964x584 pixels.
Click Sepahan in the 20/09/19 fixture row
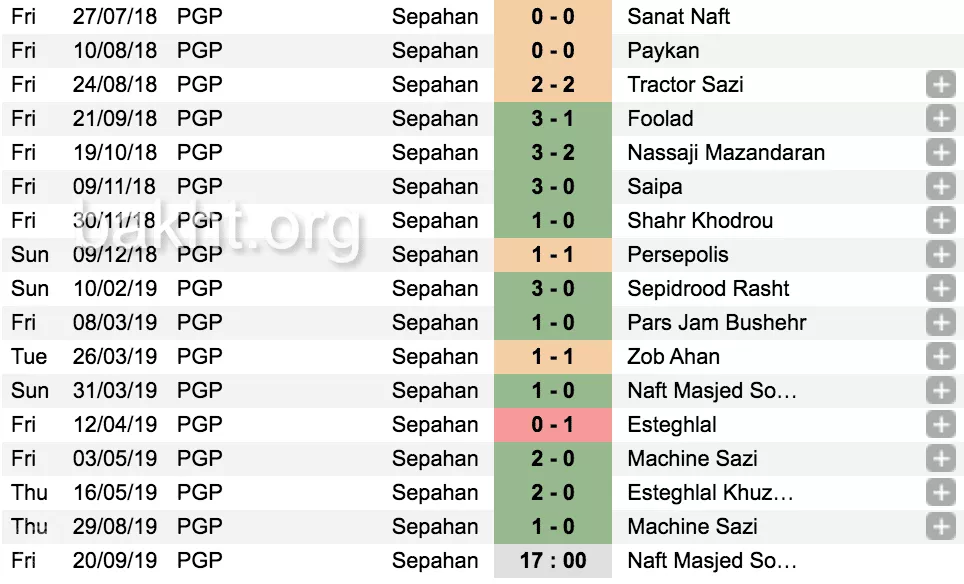(435, 561)
